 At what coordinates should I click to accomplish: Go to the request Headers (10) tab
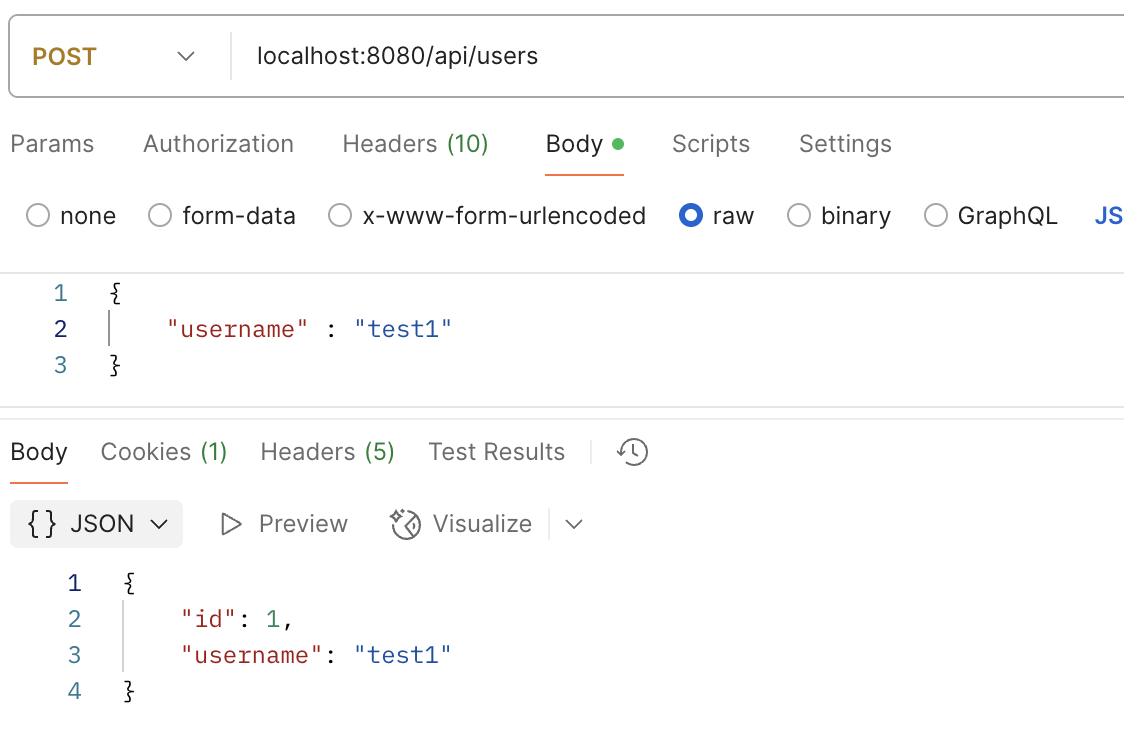click(415, 144)
